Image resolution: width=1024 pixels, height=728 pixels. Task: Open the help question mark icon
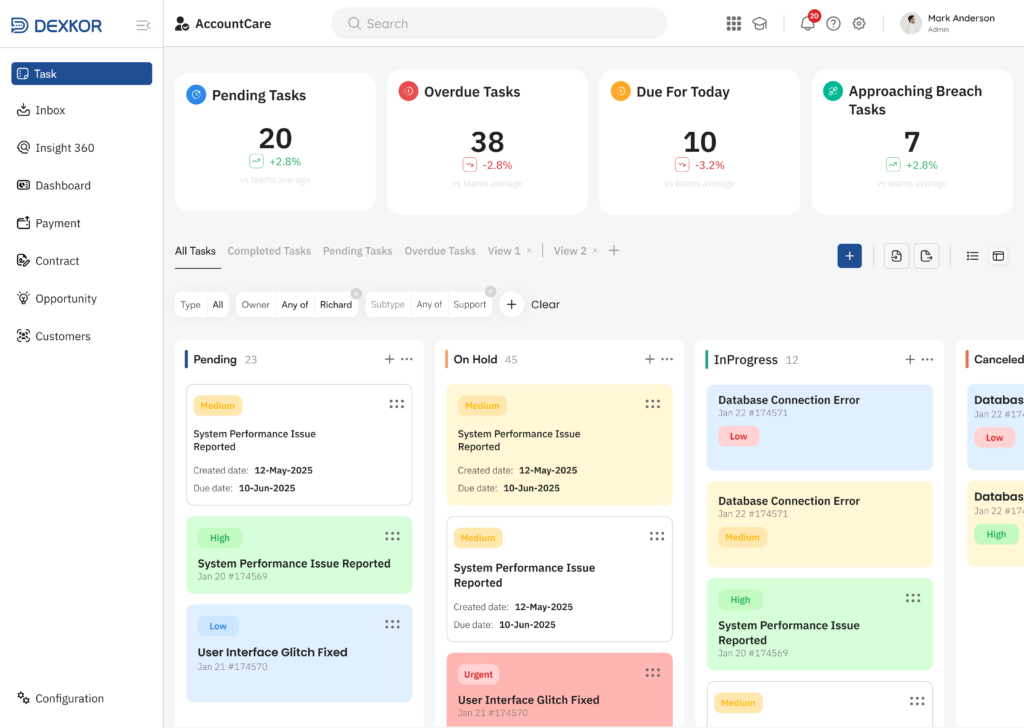coord(833,24)
